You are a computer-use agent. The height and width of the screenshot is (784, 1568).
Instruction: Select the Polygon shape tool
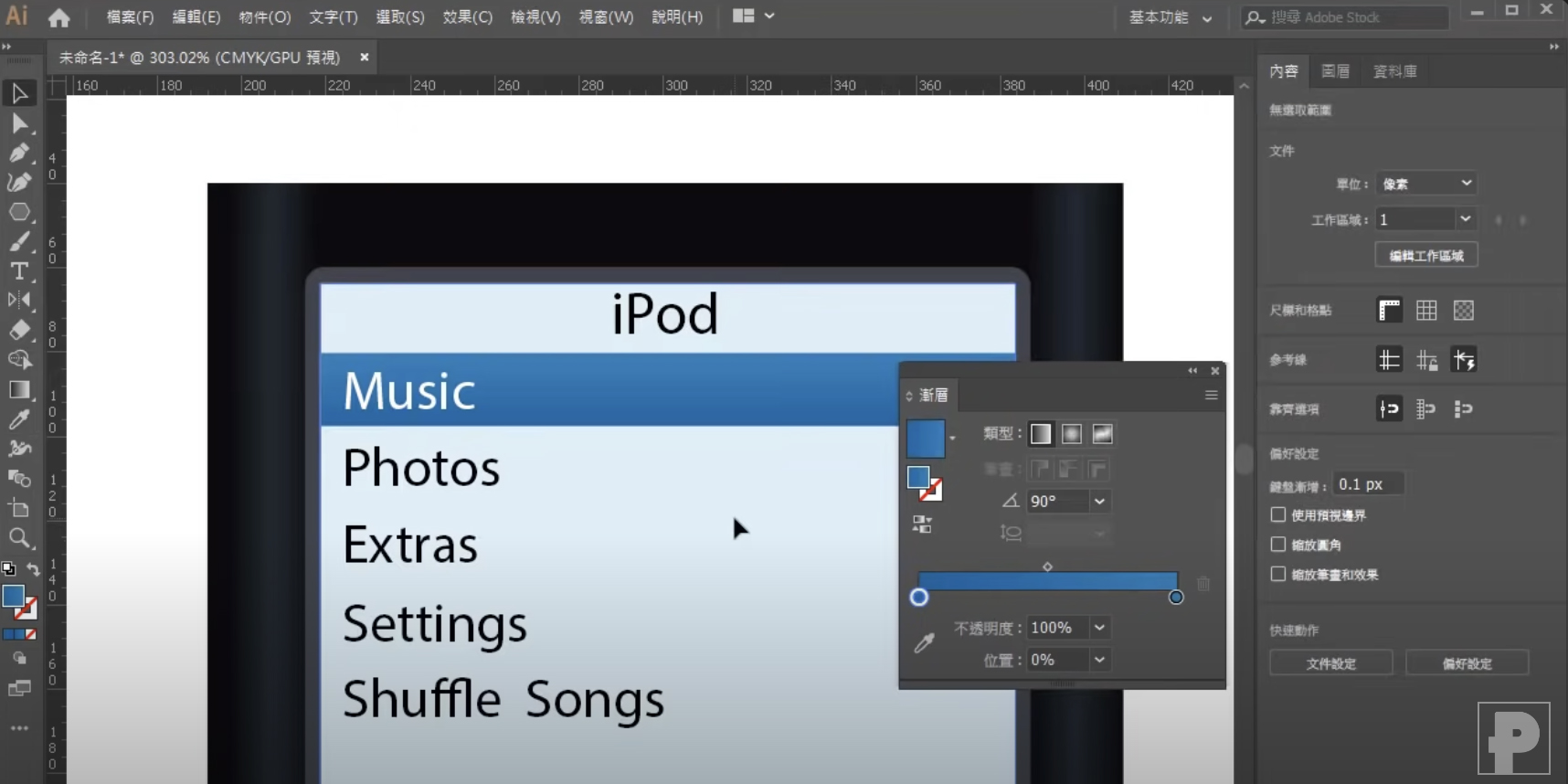(x=19, y=212)
